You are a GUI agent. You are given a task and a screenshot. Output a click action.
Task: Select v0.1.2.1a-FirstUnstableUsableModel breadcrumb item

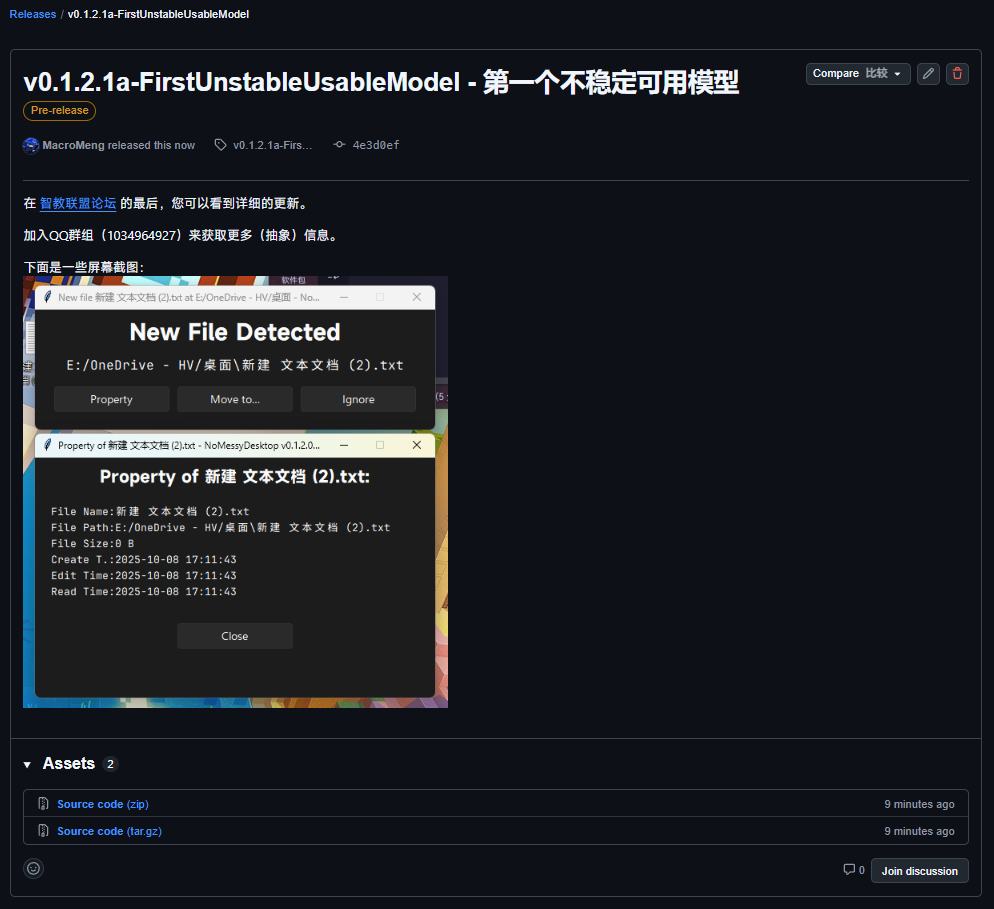(158, 14)
